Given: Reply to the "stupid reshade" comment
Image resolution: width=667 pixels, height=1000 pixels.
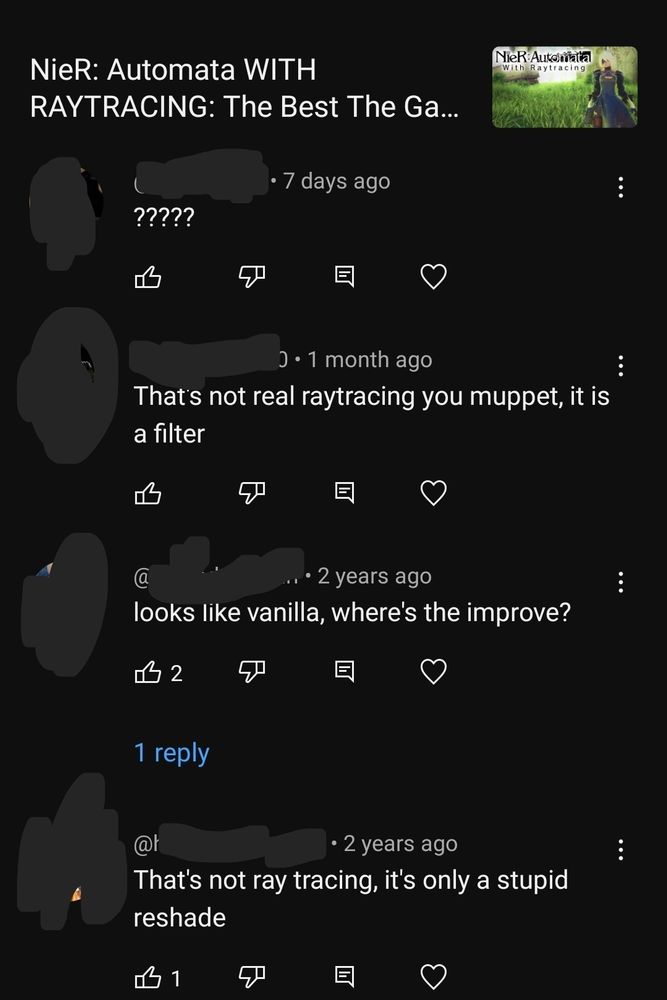Looking at the screenshot, I should (x=344, y=976).
